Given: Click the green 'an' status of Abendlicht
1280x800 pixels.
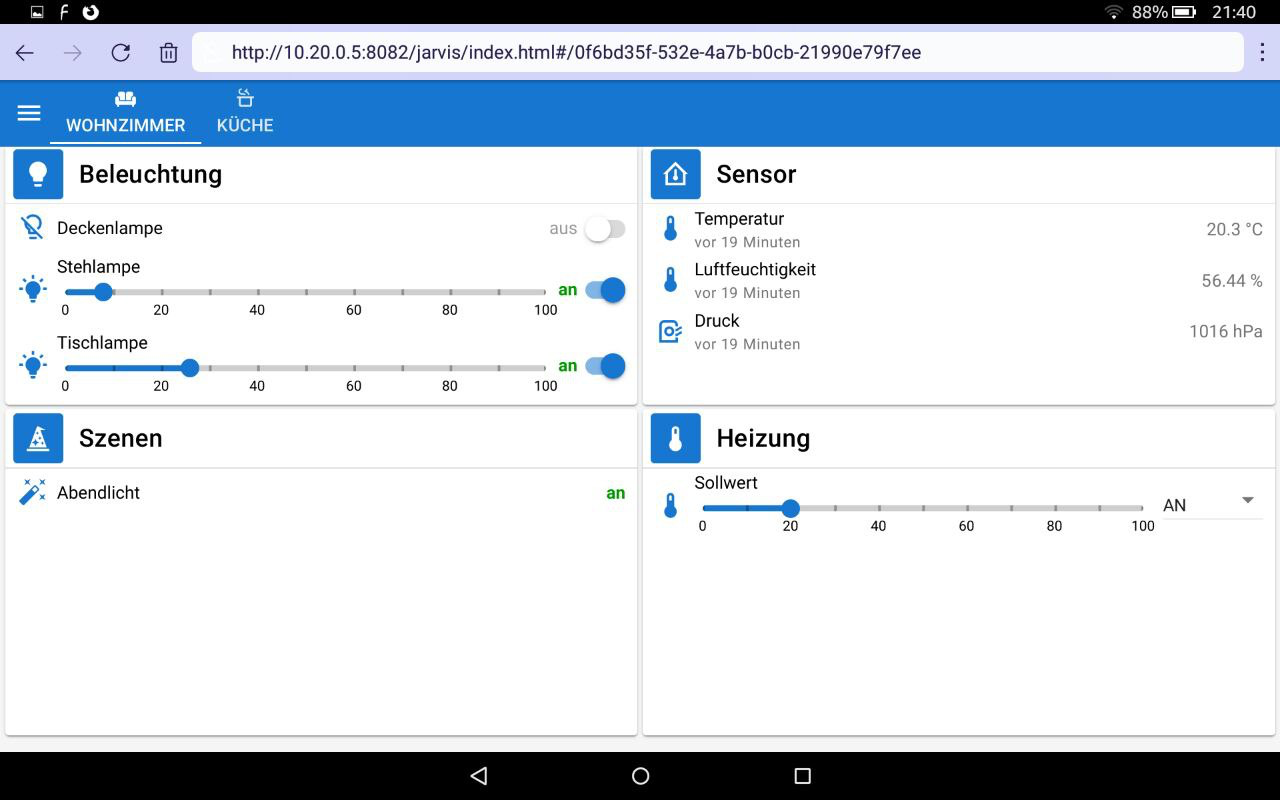Looking at the screenshot, I should [x=615, y=493].
